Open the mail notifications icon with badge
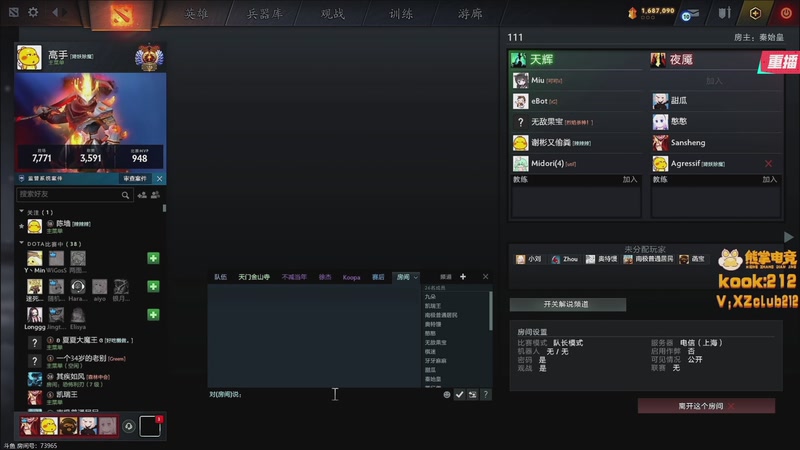 click(x=690, y=14)
